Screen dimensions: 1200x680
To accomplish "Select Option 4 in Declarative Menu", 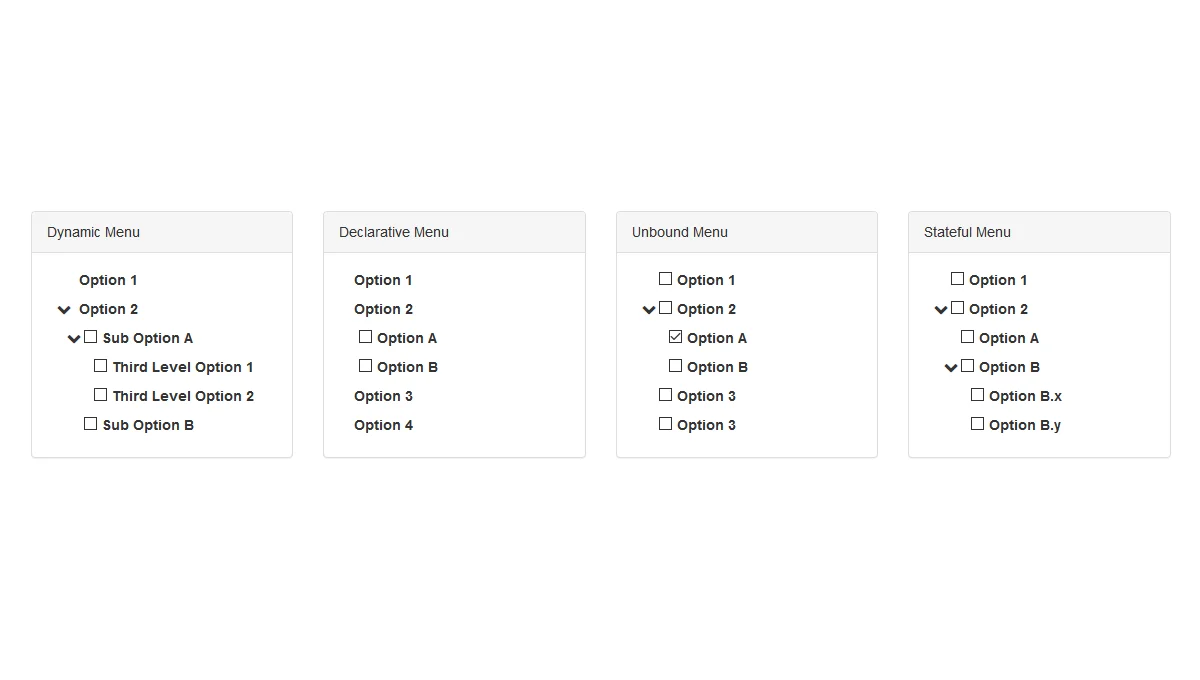I will pos(383,424).
